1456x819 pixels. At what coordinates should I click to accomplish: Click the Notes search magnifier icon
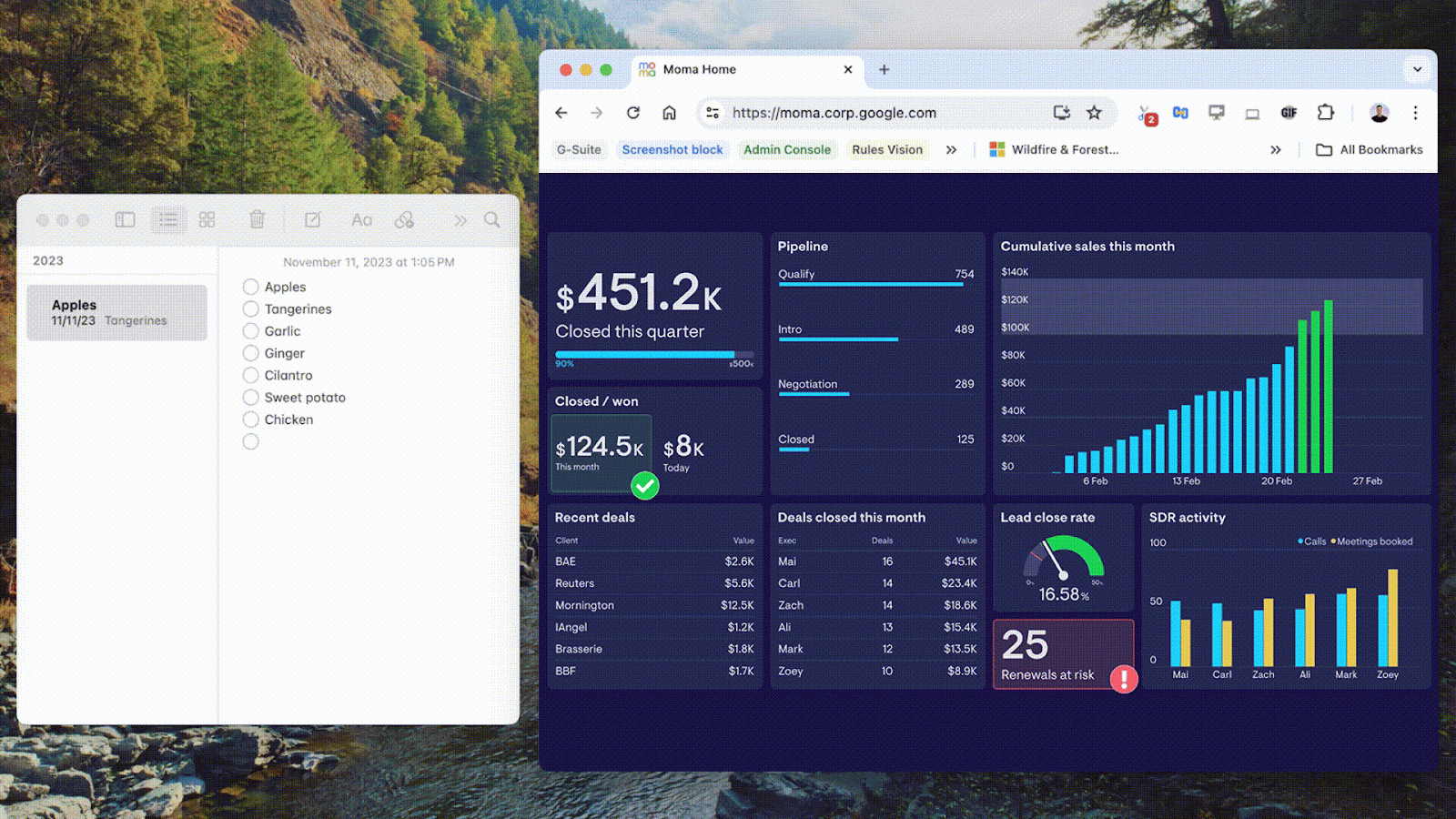pos(492,219)
